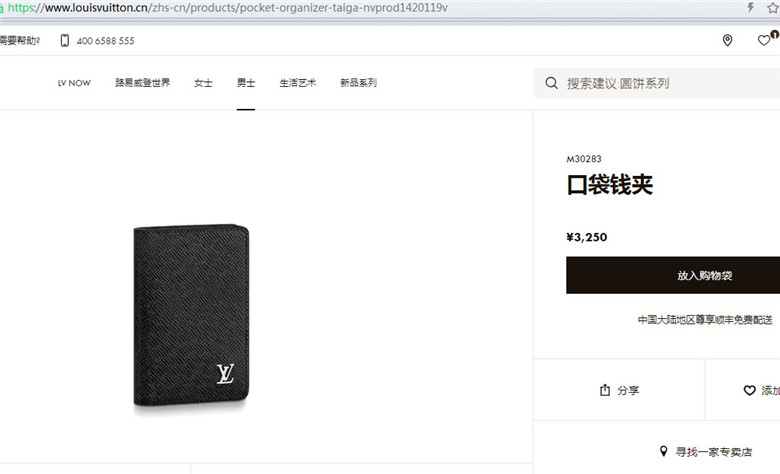The width and height of the screenshot is (780, 474).
Task: Open the wishlist heart icon in header
Action: (x=764, y=40)
